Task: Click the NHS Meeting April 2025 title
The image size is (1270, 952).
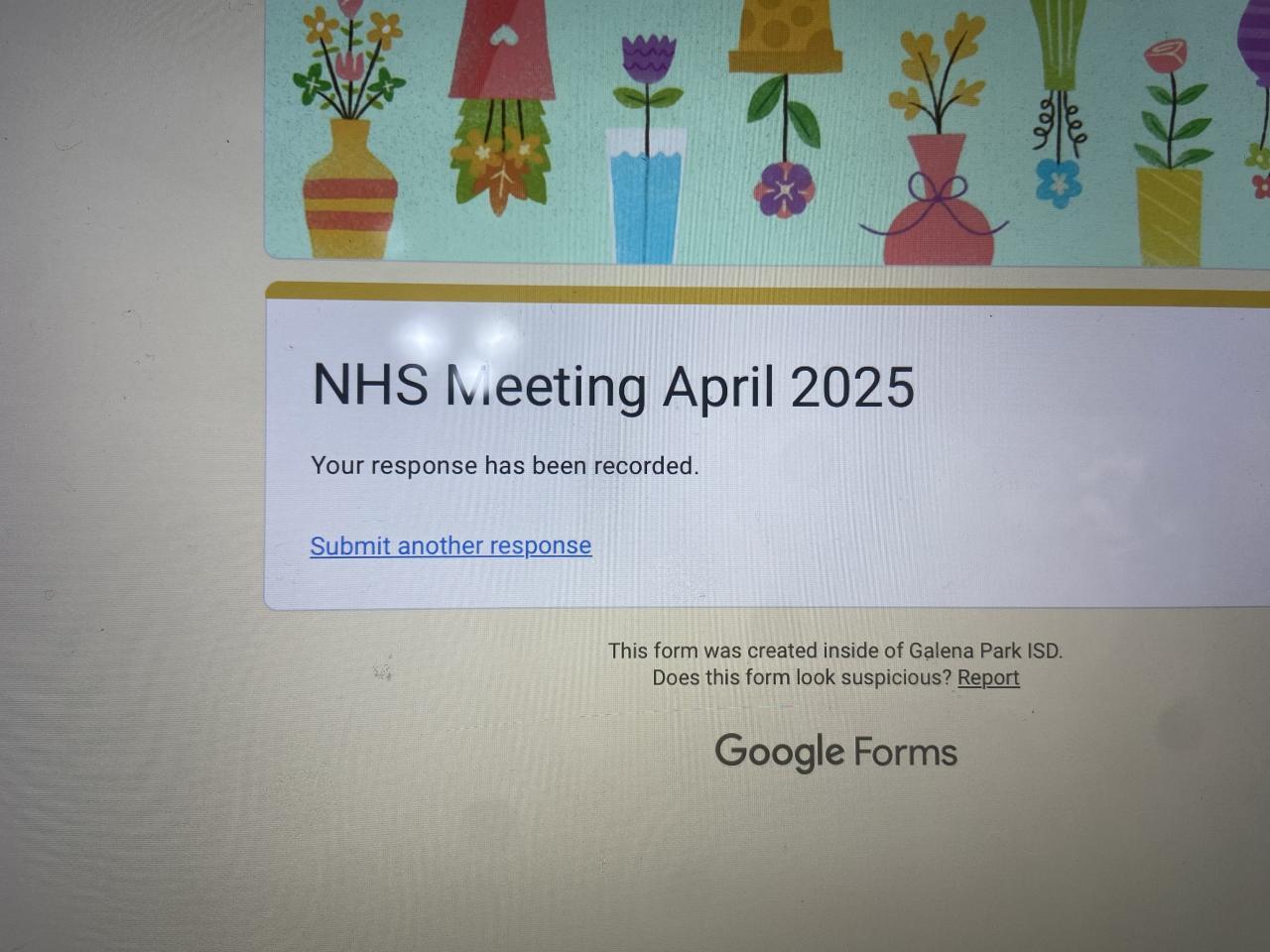Action: point(613,386)
